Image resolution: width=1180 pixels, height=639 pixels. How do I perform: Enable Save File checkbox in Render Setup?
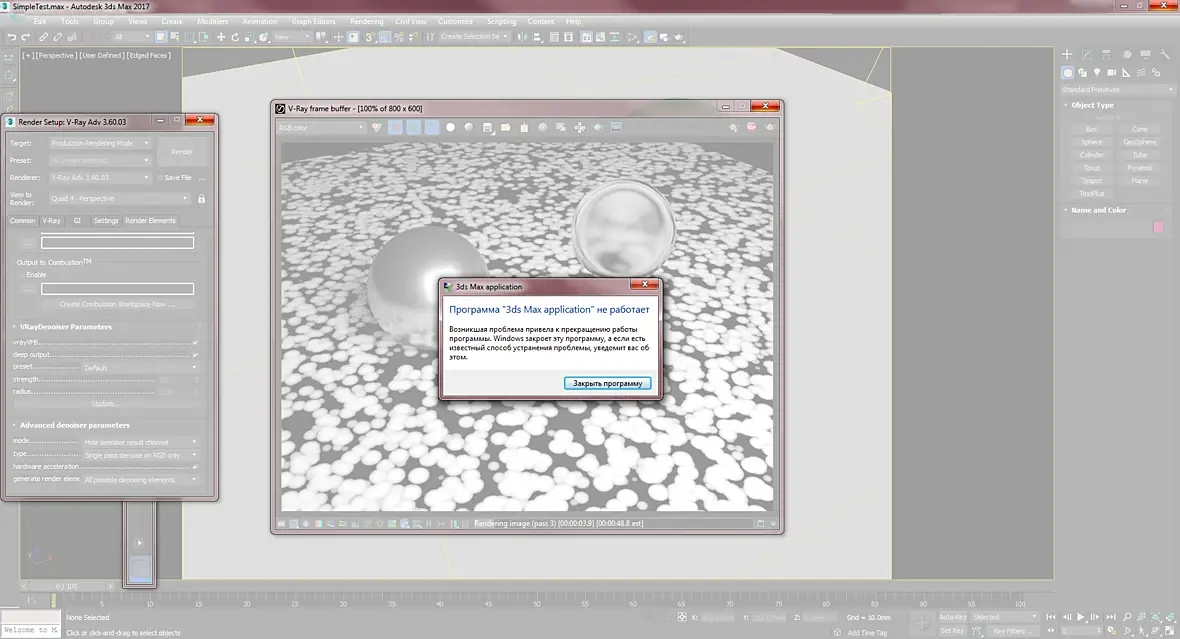coord(160,178)
